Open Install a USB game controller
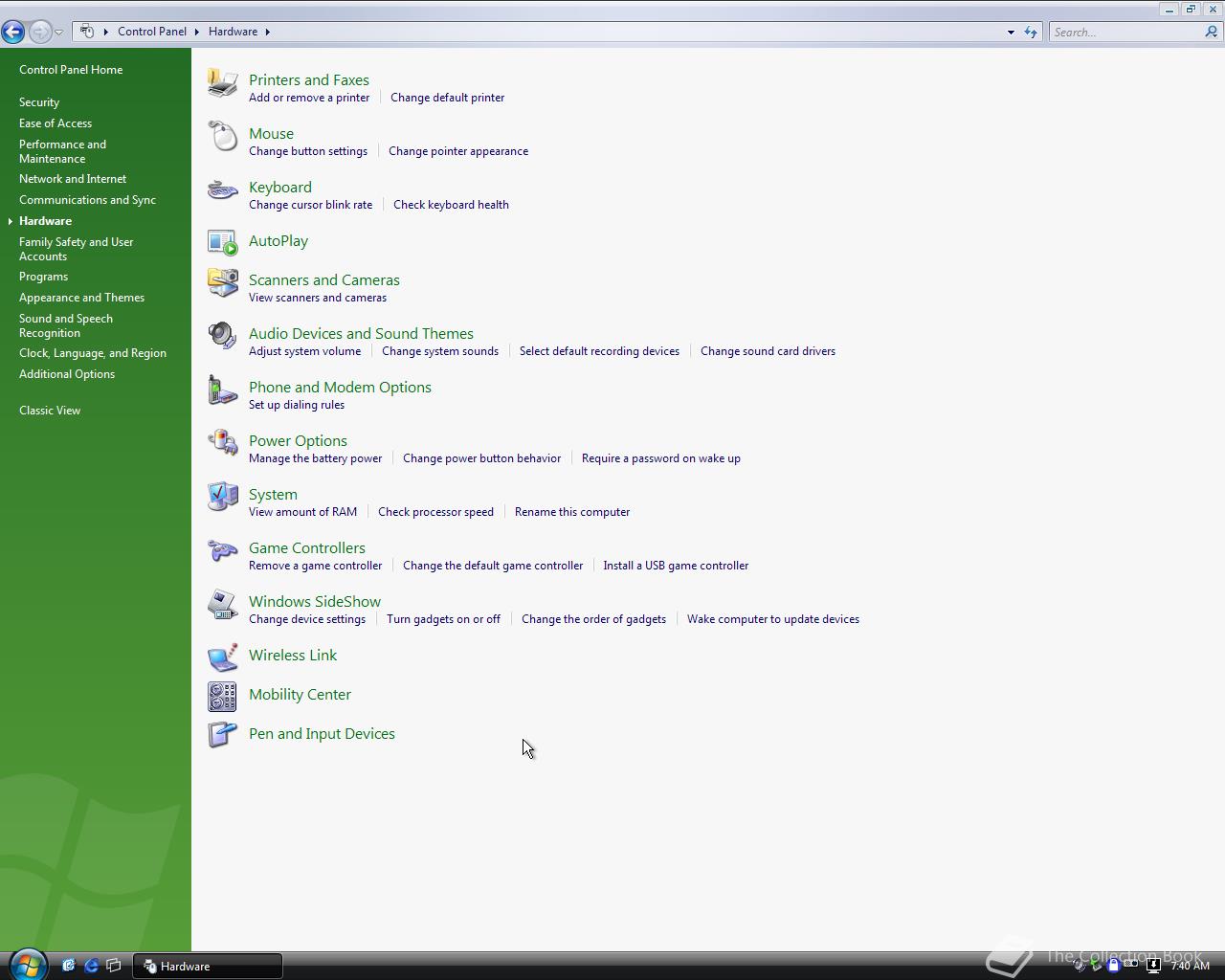The image size is (1225, 980). (x=676, y=566)
